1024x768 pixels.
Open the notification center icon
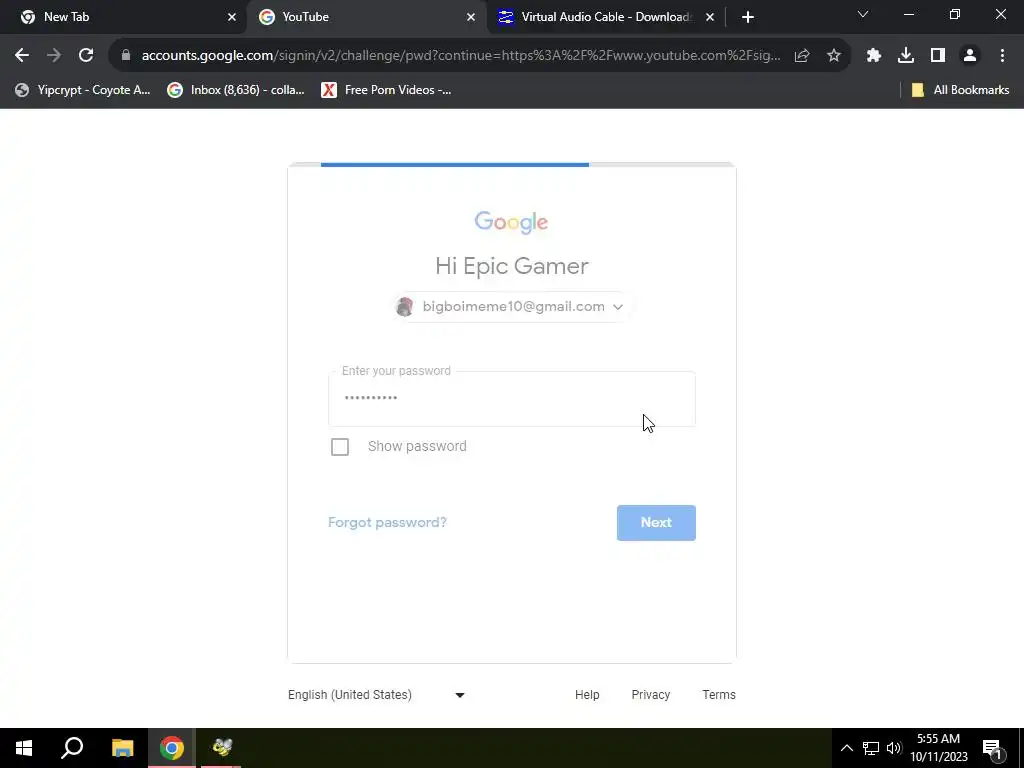[992, 748]
